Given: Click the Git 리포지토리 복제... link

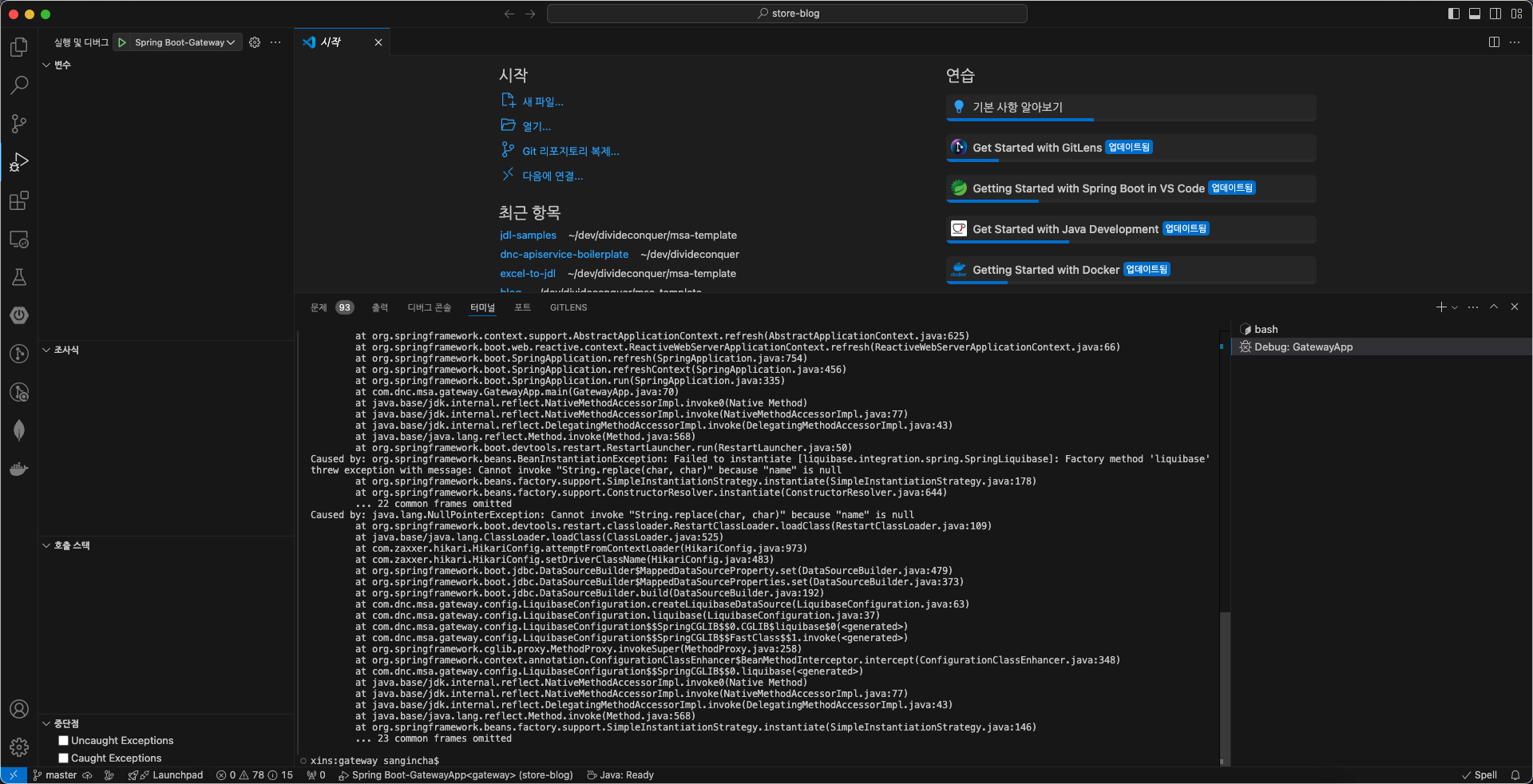Looking at the screenshot, I should [x=571, y=152].
